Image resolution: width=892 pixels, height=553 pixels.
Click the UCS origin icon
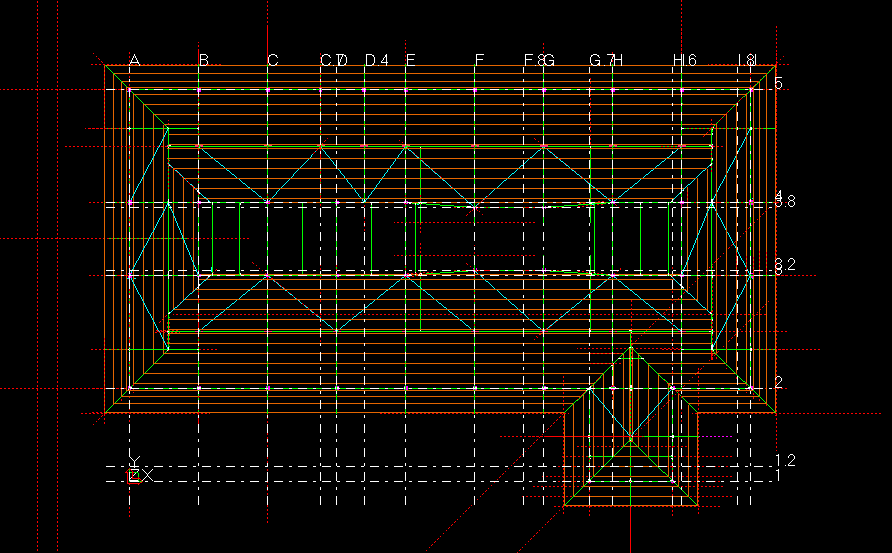click(133, 476)
